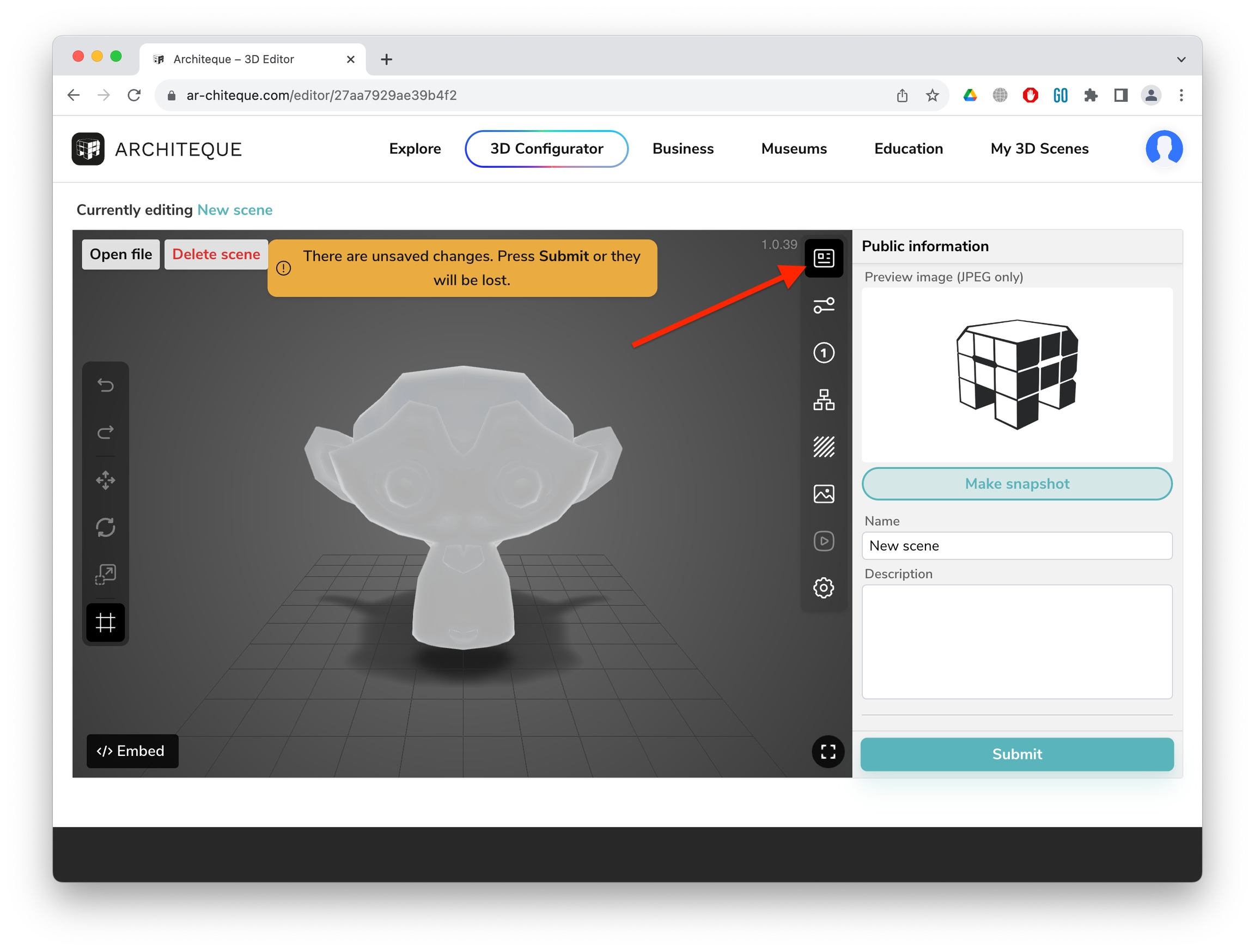Screen dimensions: 1255x952
Task: Open the scene hierarchy tree icon
Action: point(823,400)
